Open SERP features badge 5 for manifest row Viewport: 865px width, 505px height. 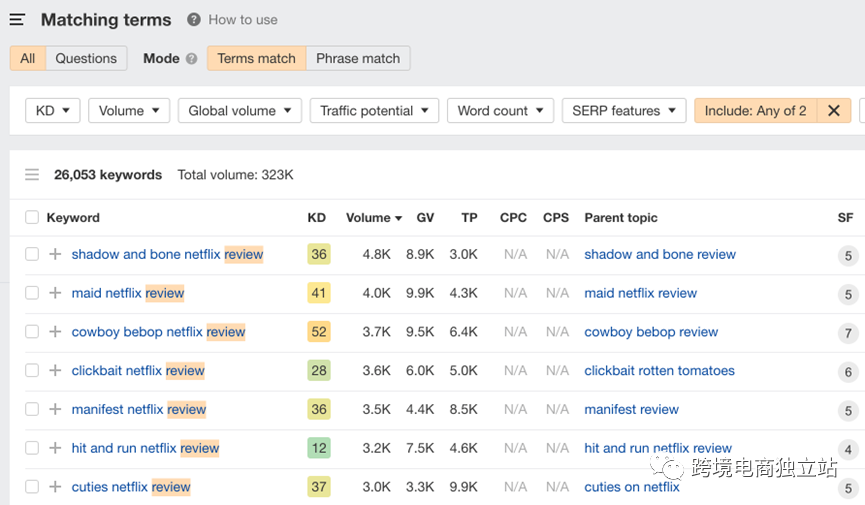(x=848, y=411)
